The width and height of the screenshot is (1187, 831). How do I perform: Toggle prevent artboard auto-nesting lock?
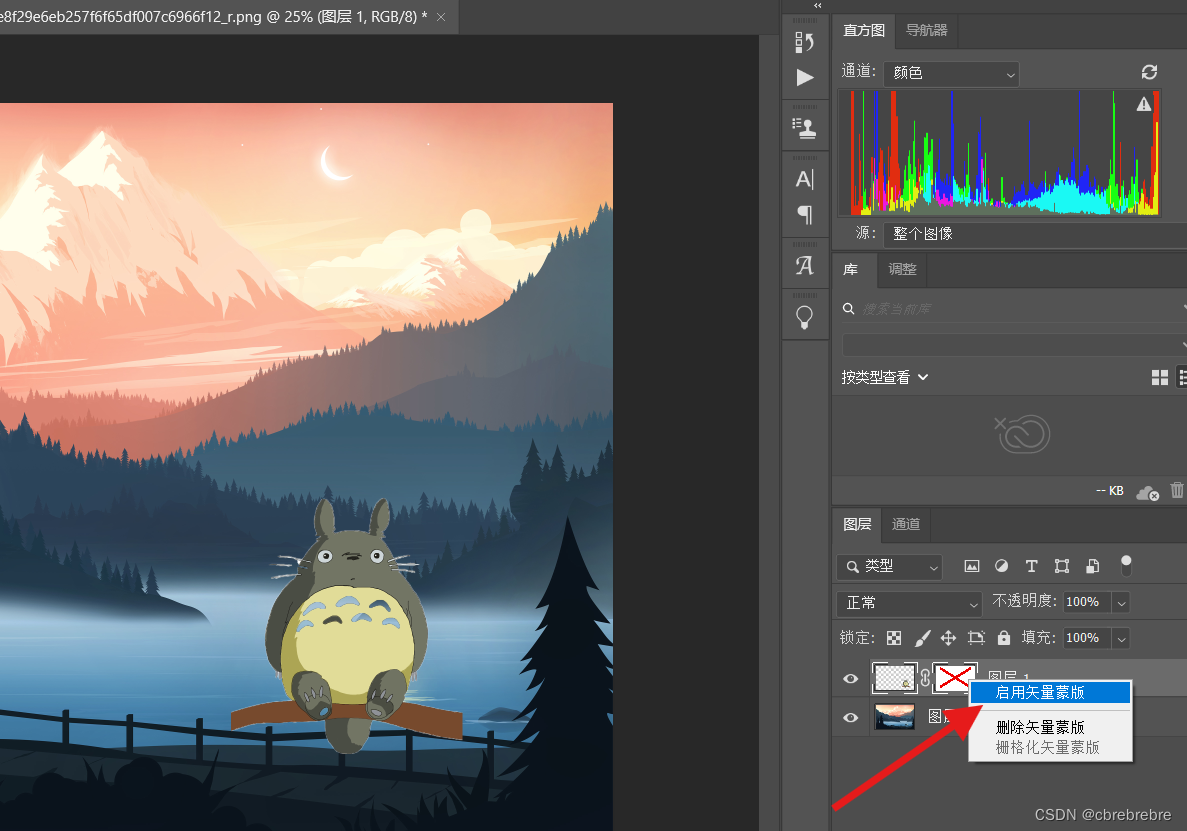tap(977, 638)
